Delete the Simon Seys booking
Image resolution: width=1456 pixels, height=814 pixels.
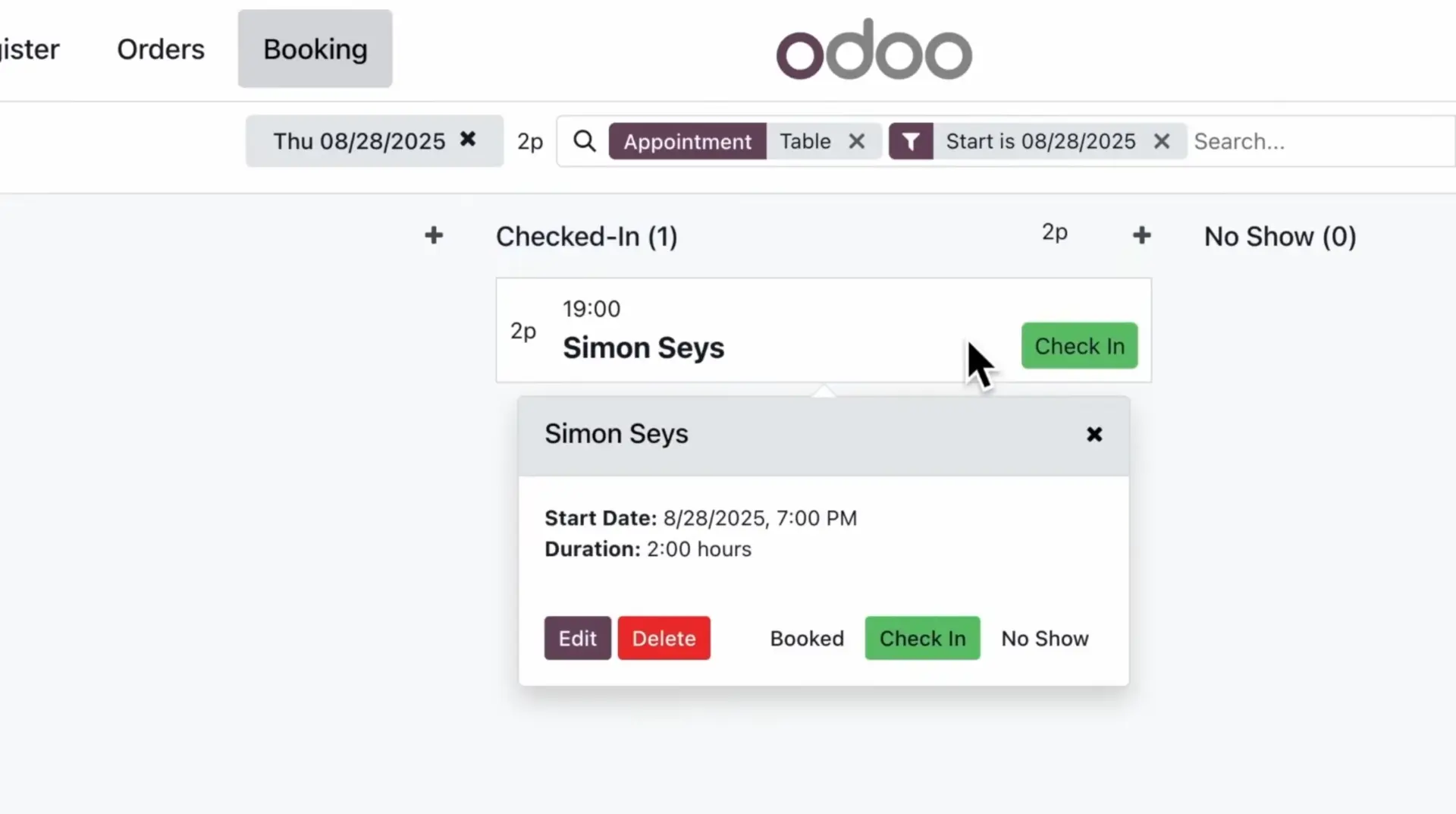(663, 638)
